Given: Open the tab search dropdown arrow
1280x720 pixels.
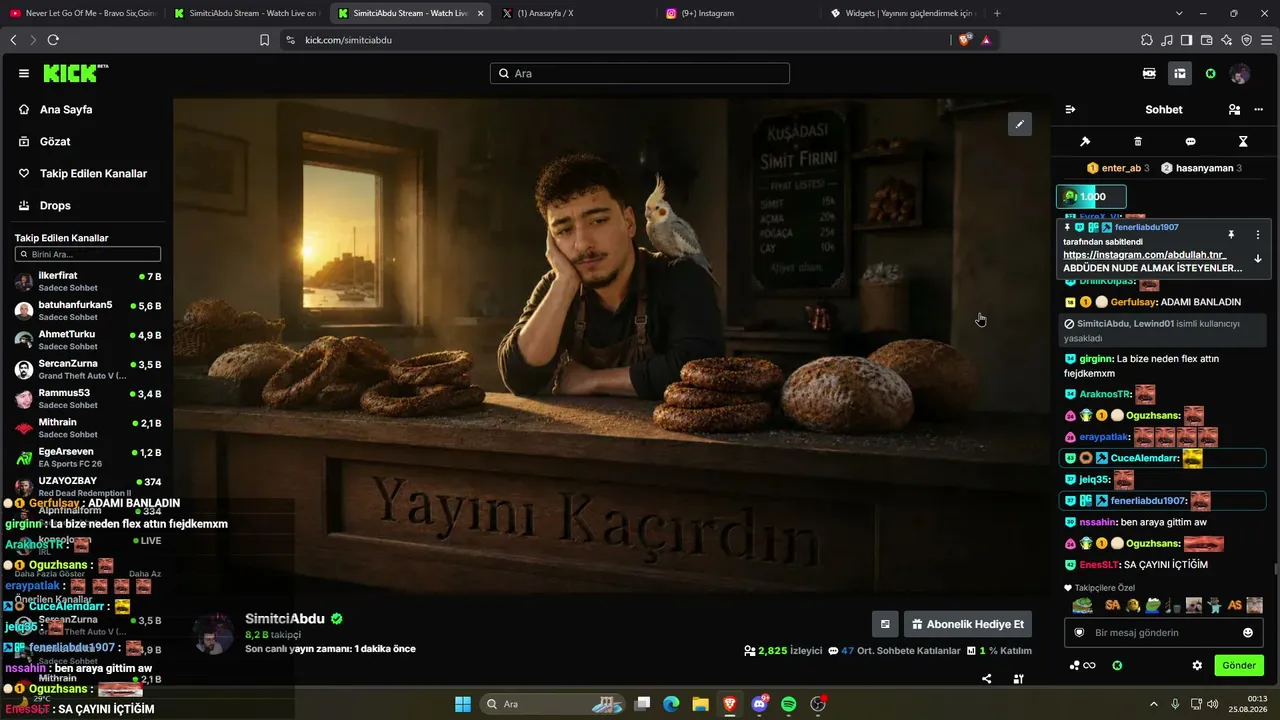Looking at the screenshot, I should tap(1179, 13).
